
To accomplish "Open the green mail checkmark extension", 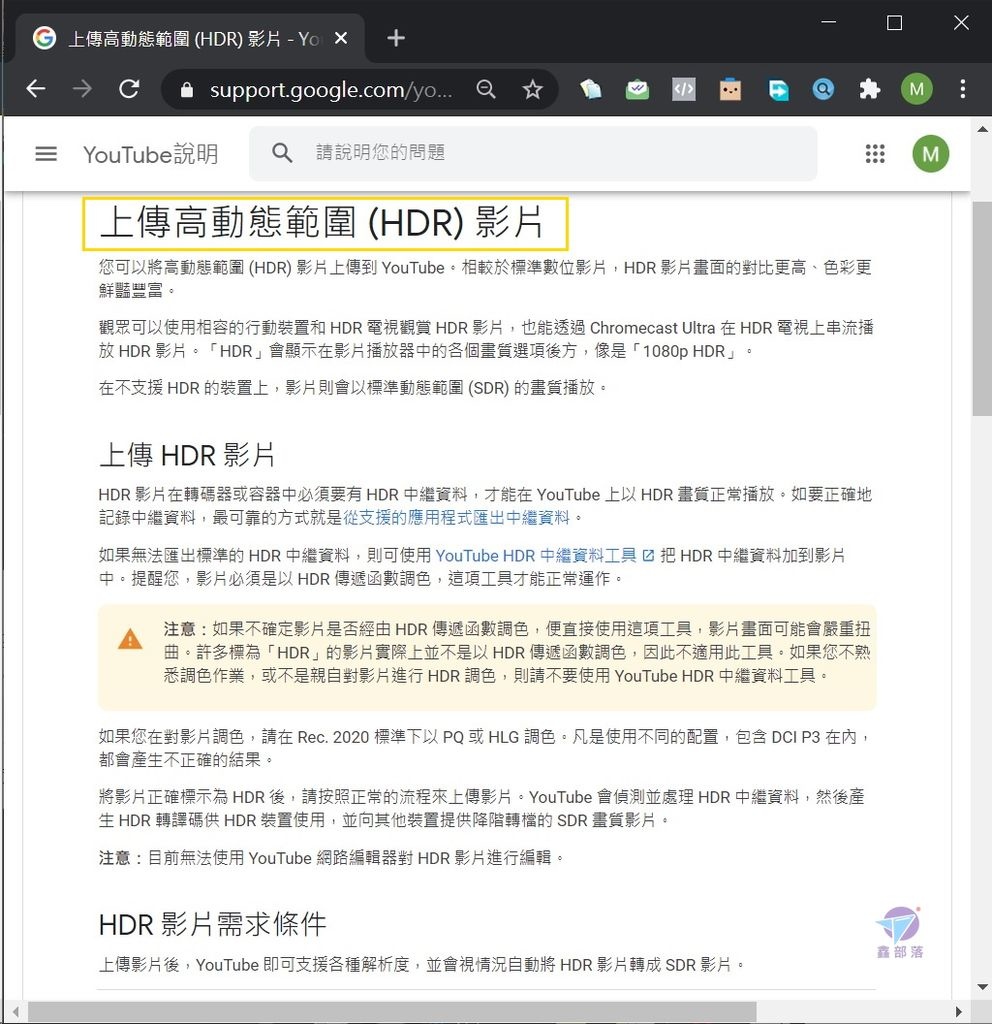I will tap(637, 89).
